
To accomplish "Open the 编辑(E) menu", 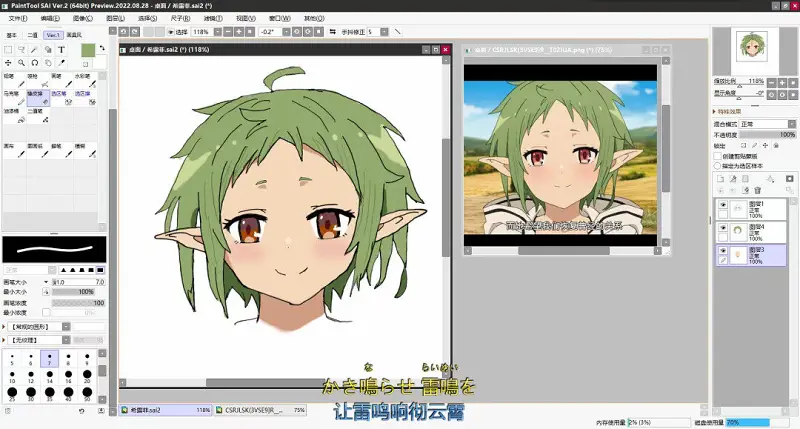I will pos(50,18).
